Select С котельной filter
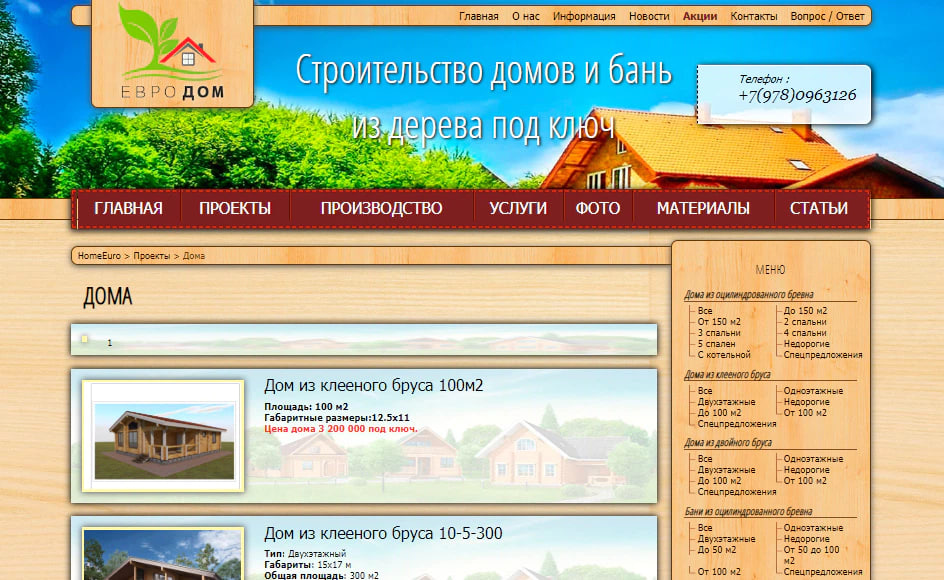The height and width of the screenshot is (580, 944). pyautogui.click(x=724, y=355)
